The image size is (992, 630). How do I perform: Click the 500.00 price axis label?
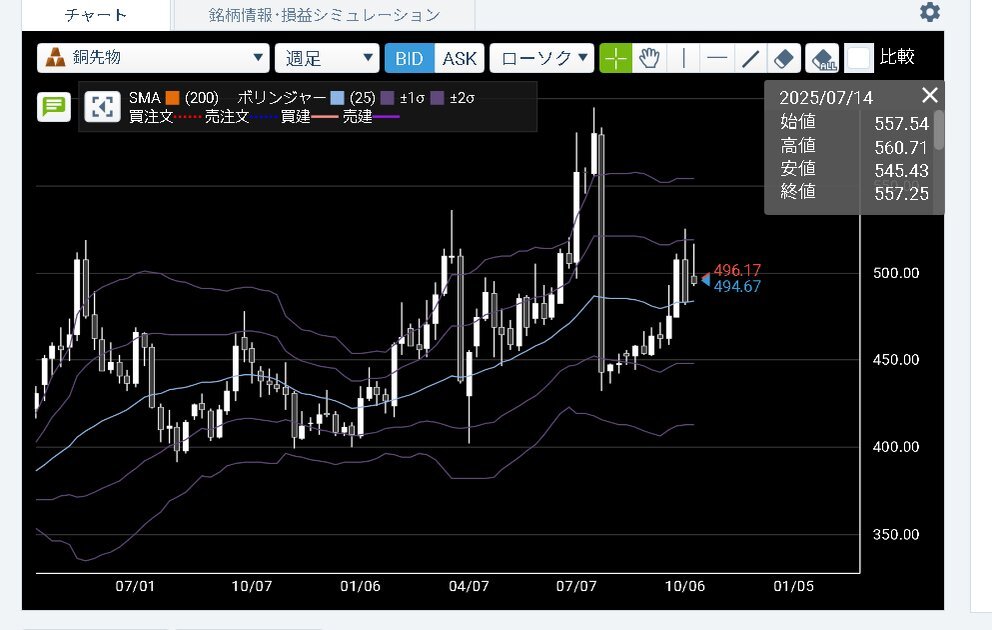coord(896,273)
